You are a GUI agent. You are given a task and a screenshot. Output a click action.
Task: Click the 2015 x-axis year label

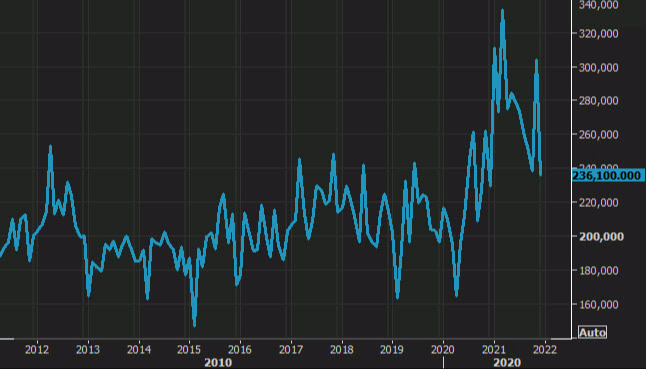click(x=189, y=350)
